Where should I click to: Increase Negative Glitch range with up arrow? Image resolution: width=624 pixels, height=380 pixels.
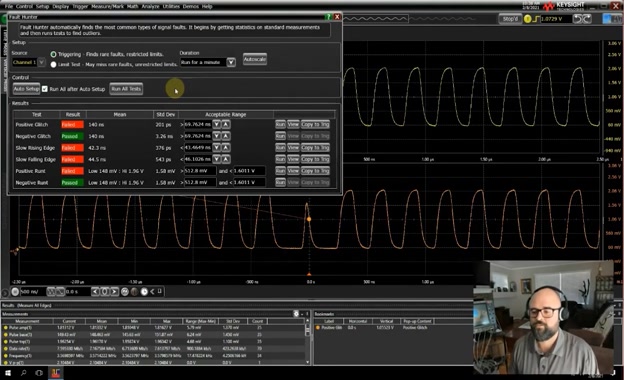226,136
